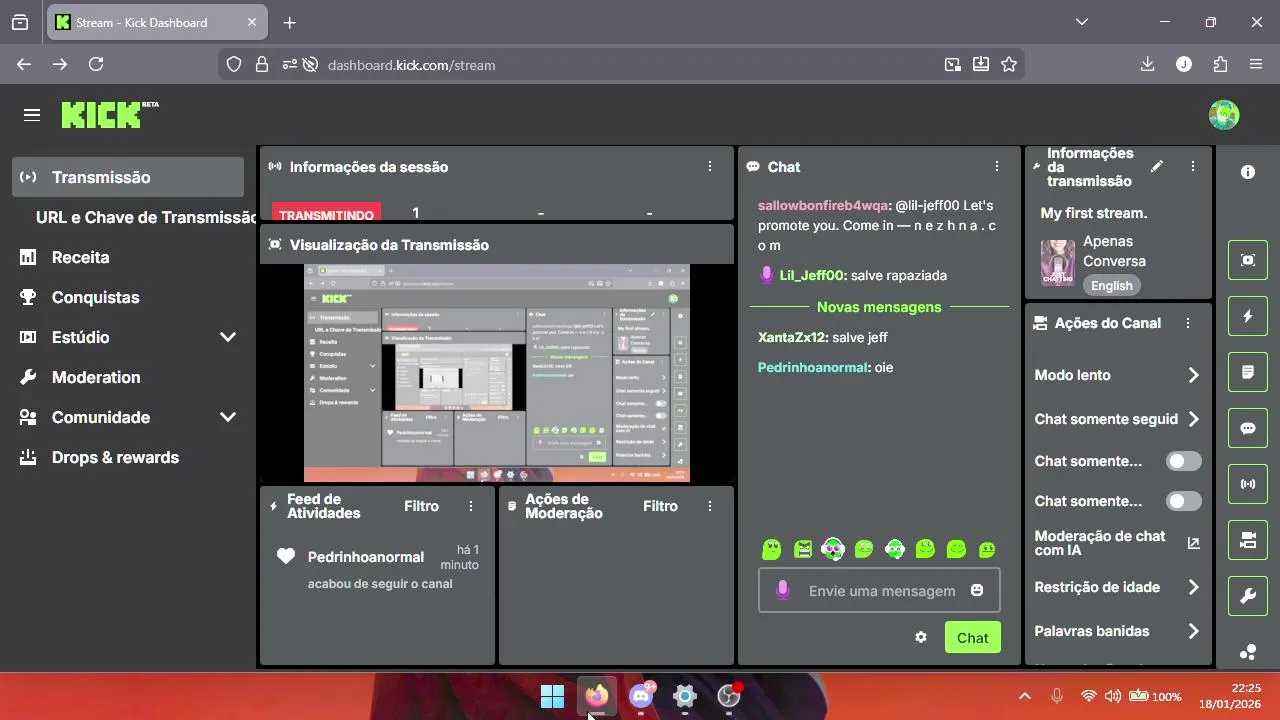Open Modo lento options
This screenshot has height=720, width=1280.
[x=1117, y=375]
